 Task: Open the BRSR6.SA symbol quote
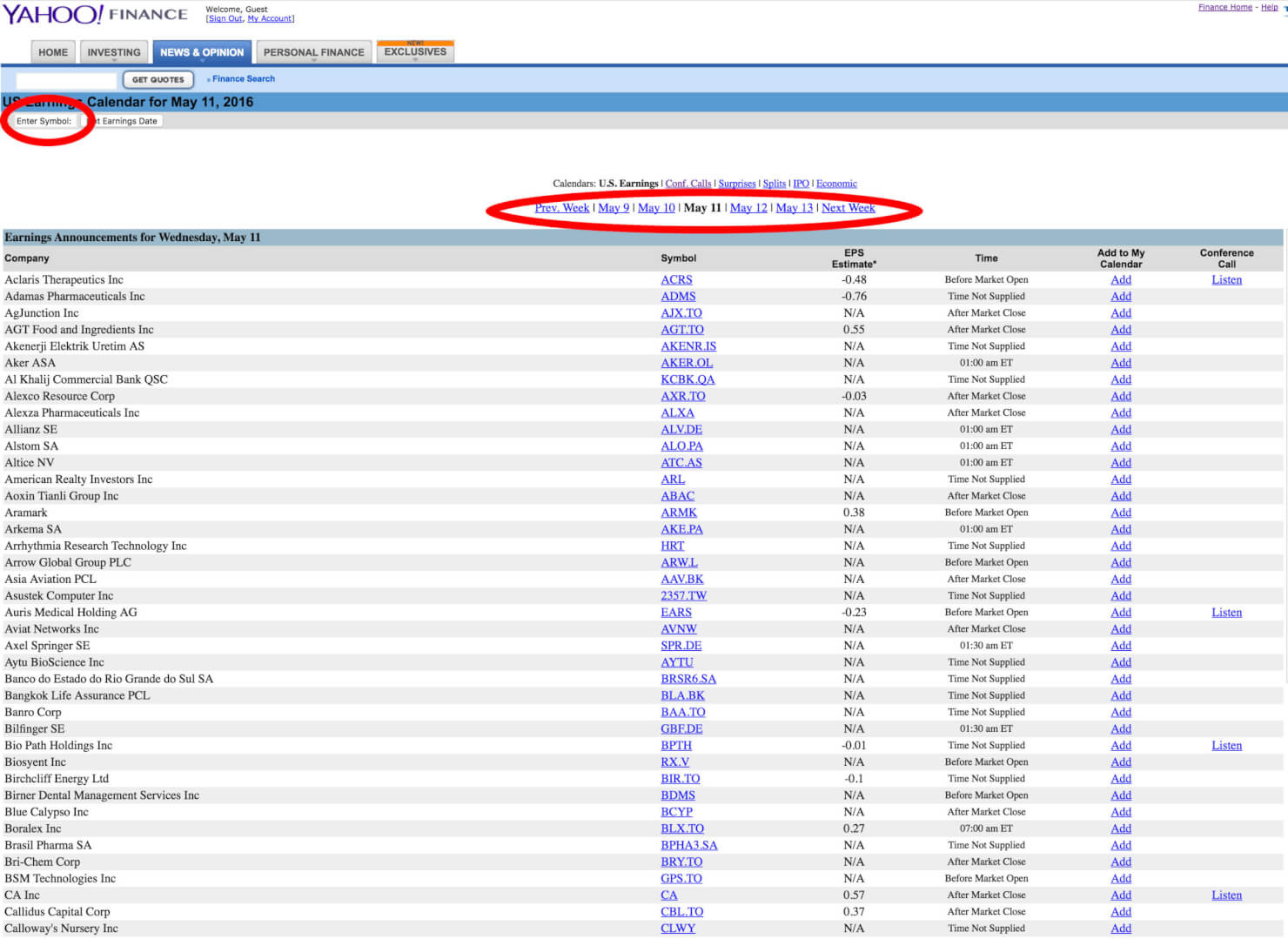[x=688, y=679]
